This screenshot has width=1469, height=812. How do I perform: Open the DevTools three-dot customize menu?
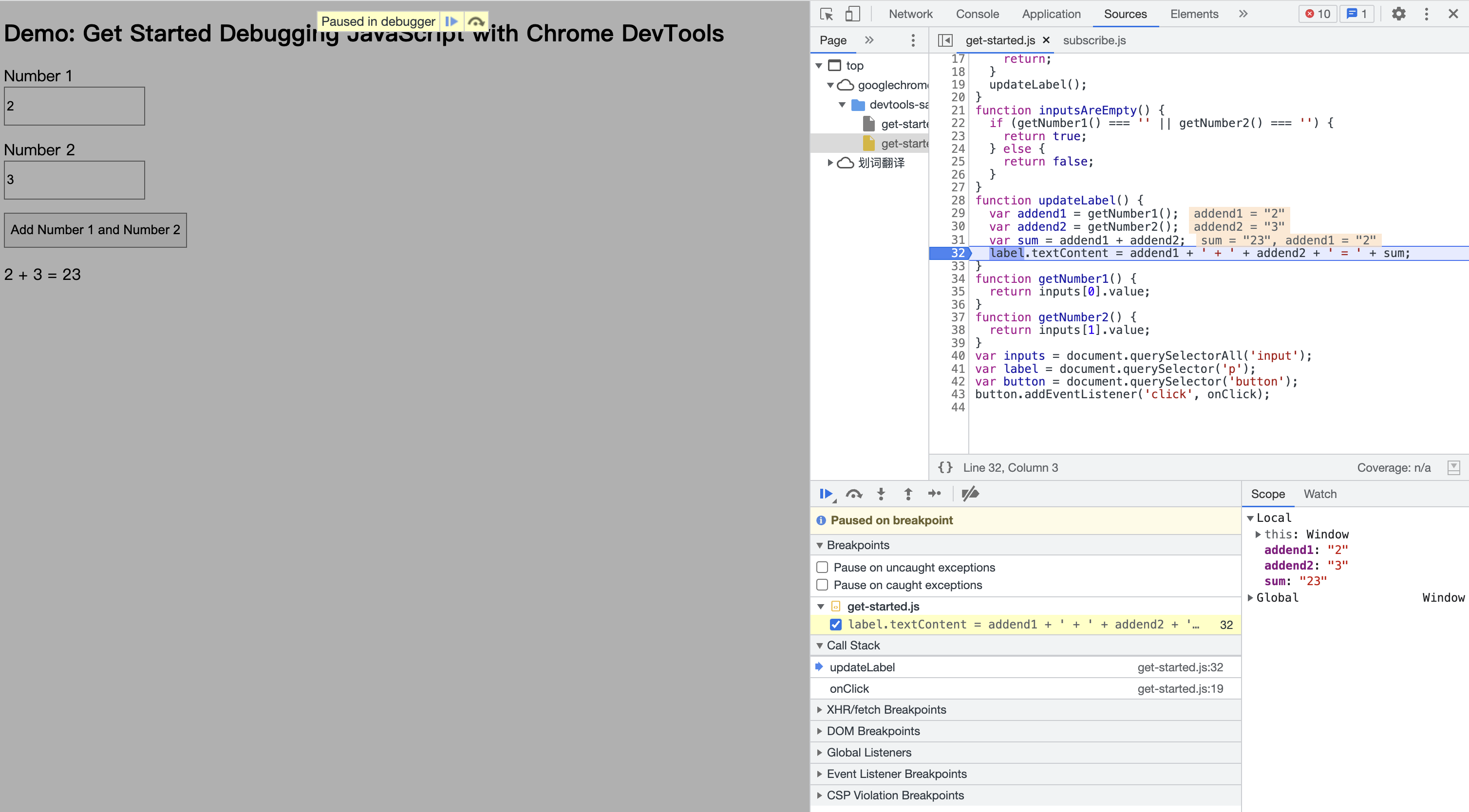pyautogui.click(x=1426, y=14)
